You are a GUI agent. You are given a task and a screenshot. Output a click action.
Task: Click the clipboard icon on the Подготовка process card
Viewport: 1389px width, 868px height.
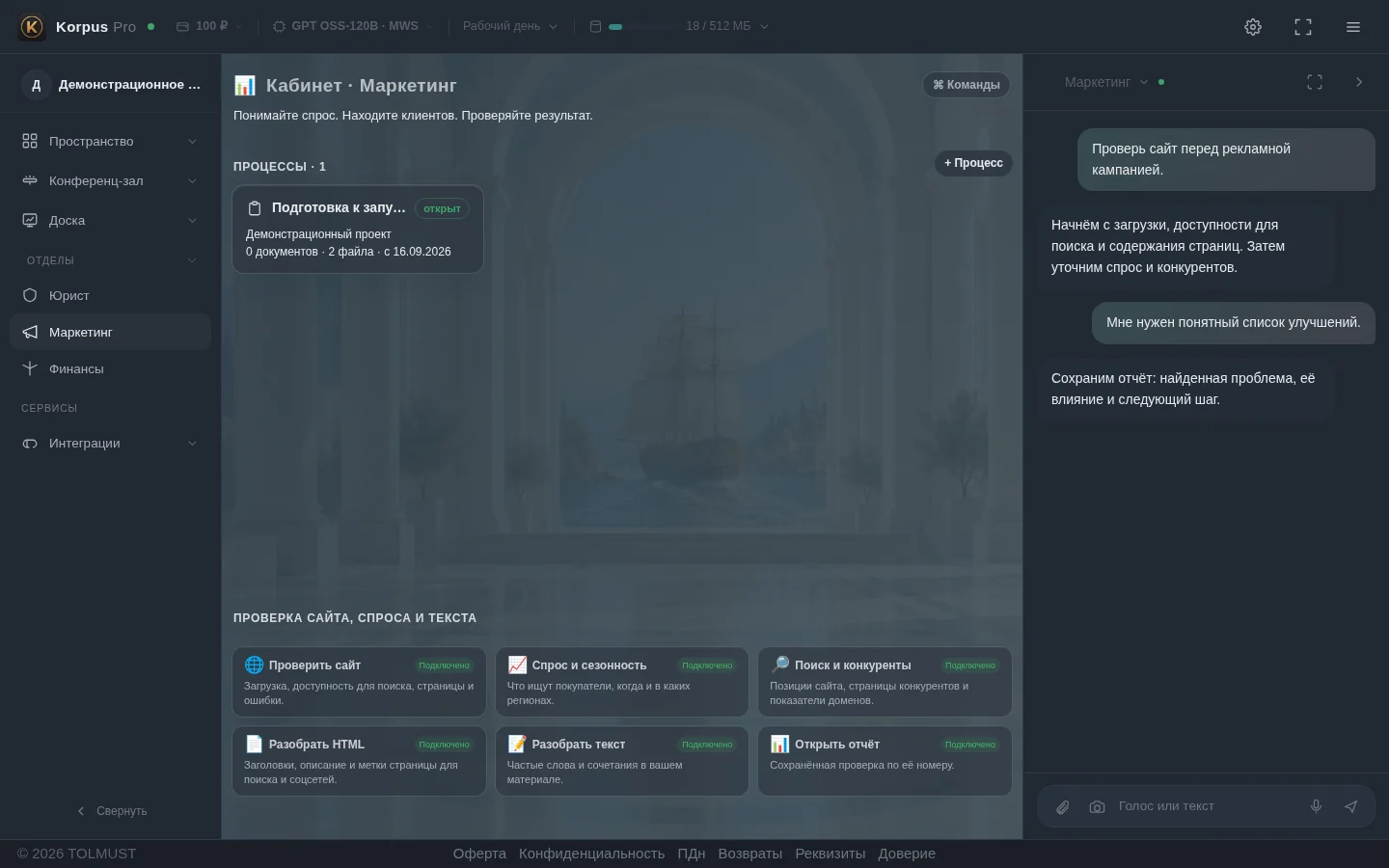click(x=255, y=208)
